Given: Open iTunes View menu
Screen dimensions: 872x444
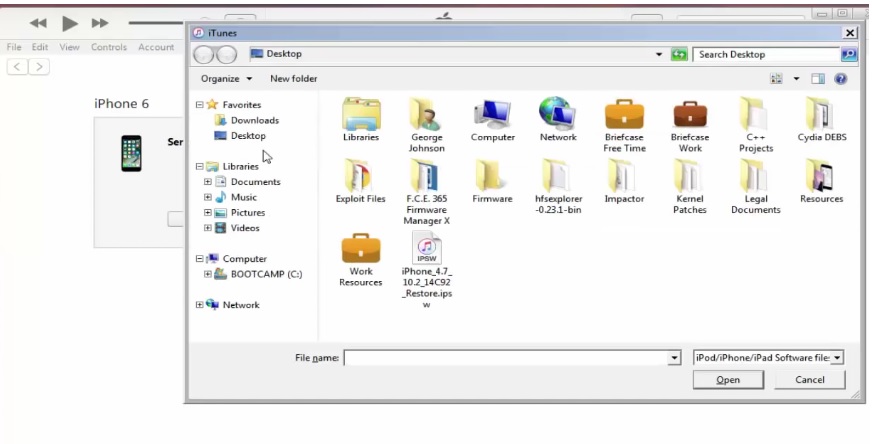Looking at the screenshot, I should pyautogui.click(x=70, y=47).
